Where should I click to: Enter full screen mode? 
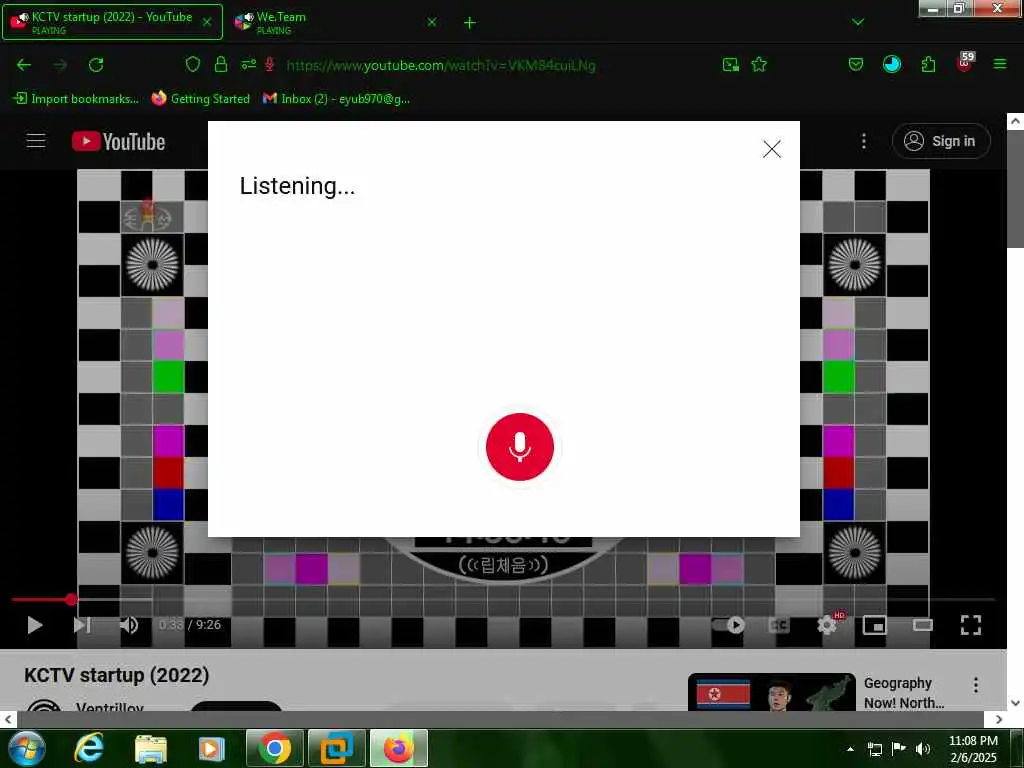[970, 625]
